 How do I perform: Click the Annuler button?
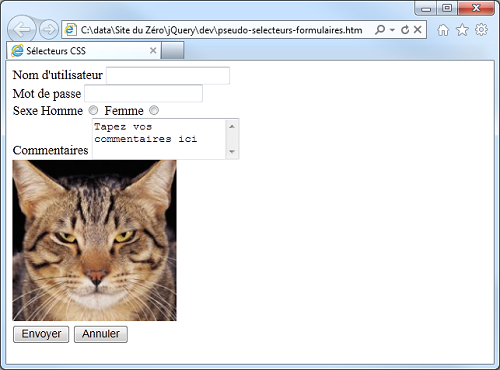(x=101, y=334)
